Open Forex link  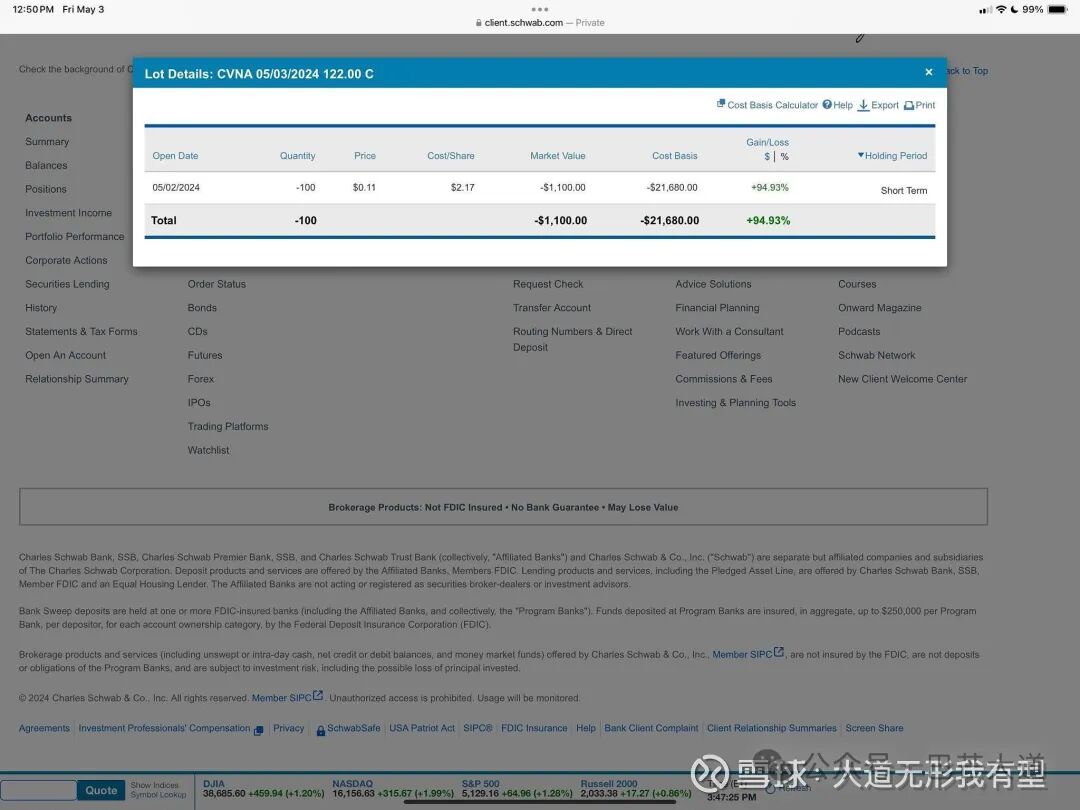coord(200,380)
